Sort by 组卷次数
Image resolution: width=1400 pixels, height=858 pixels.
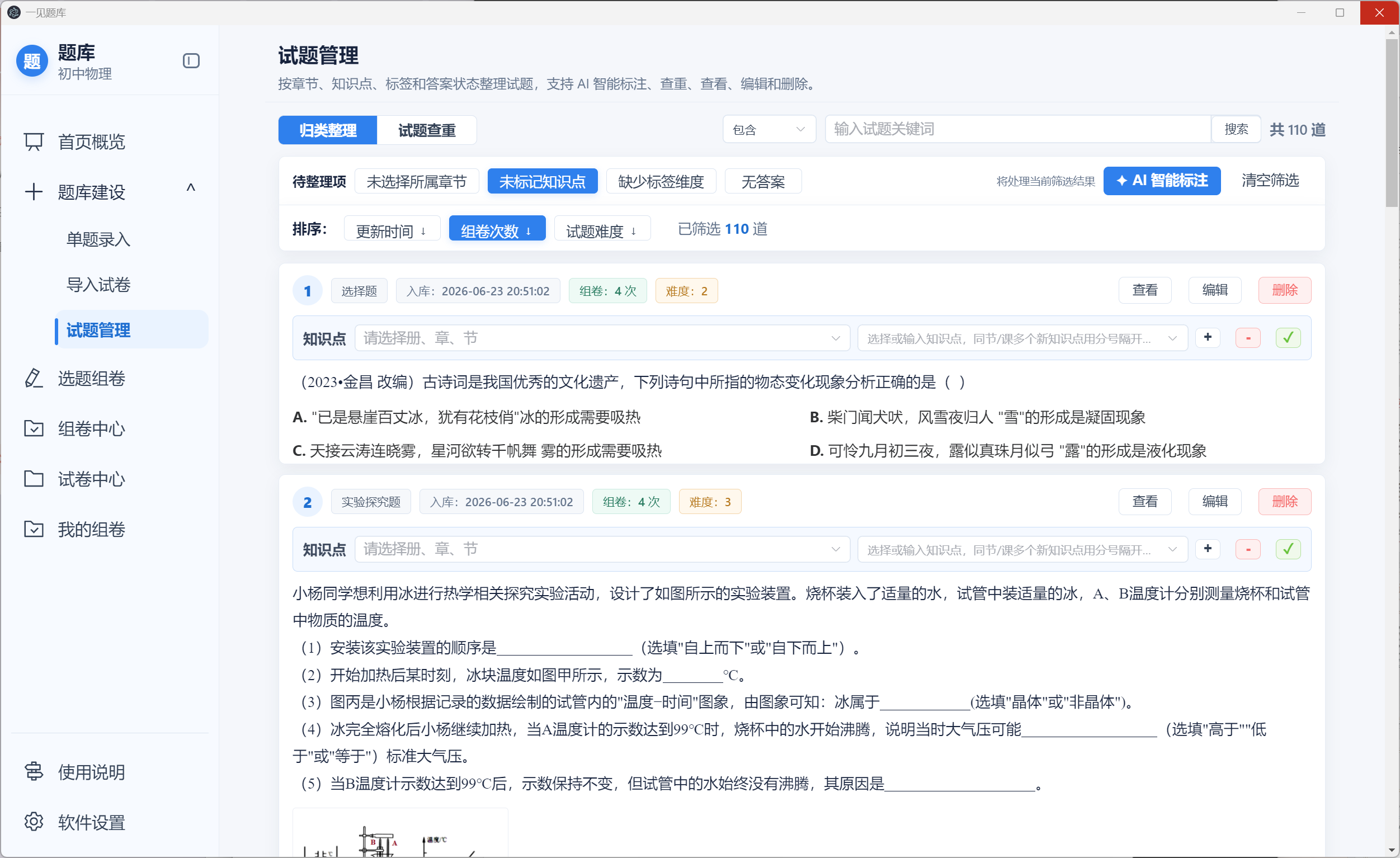pos(497,229)
